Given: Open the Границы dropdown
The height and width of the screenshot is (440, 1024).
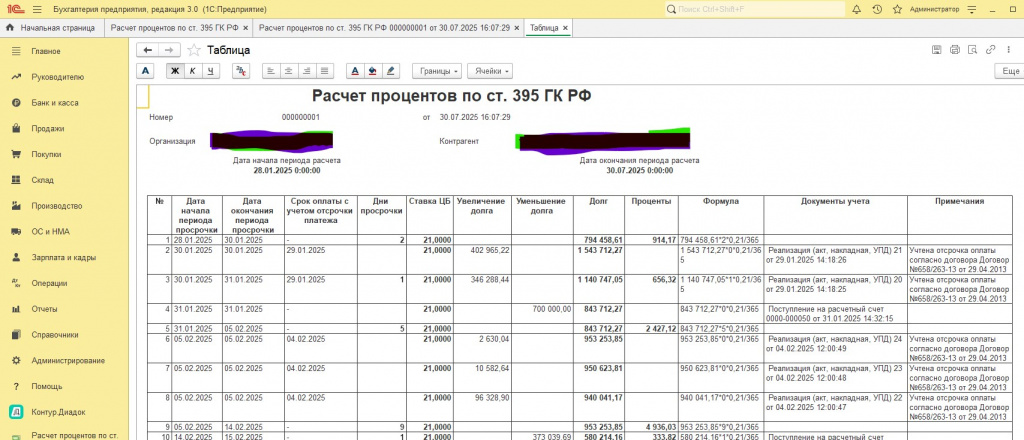Looking at the screenshot, I should [438, 71].
